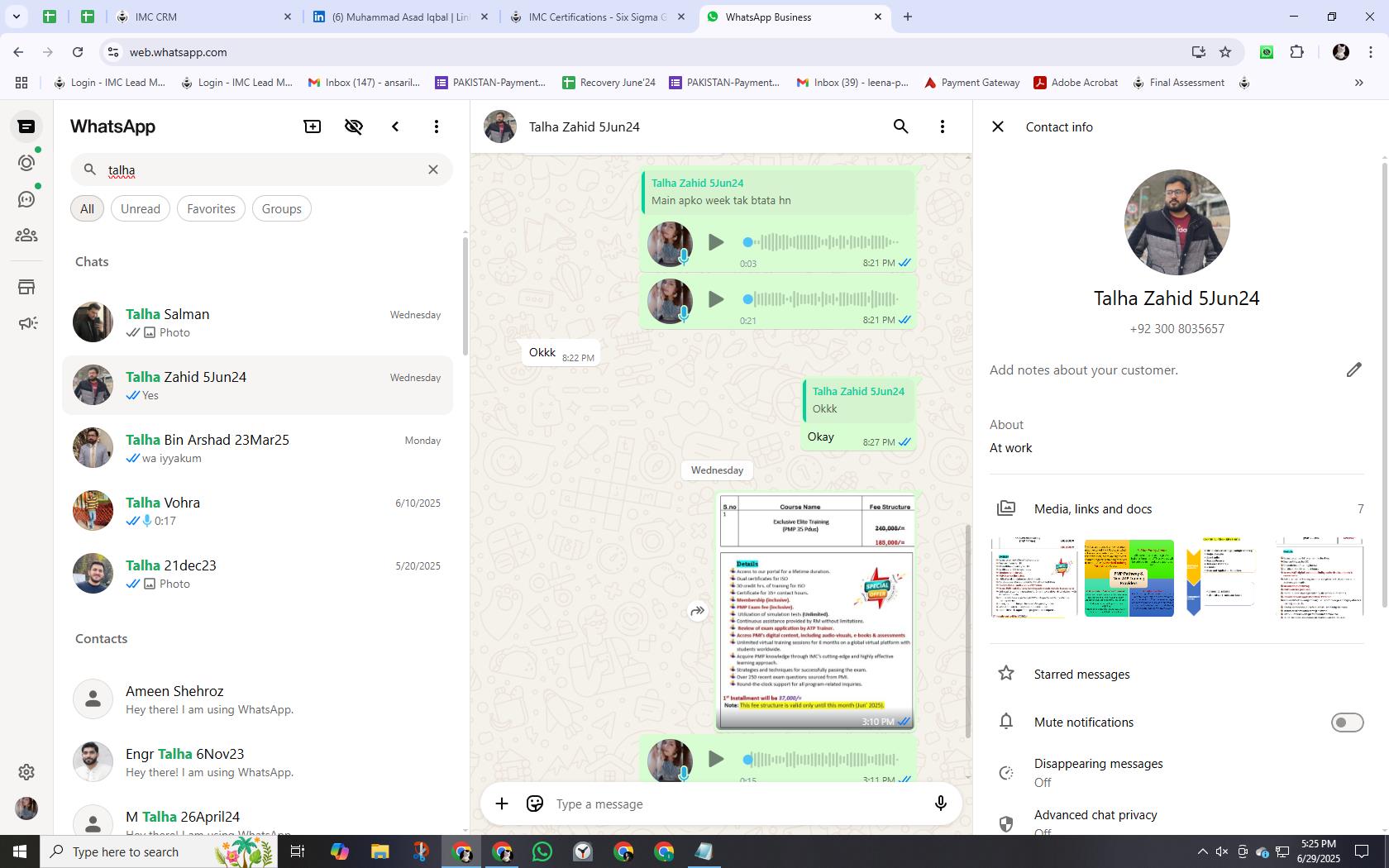
Task: Open the Talha Vohra chat
Action: click(258, 511)
